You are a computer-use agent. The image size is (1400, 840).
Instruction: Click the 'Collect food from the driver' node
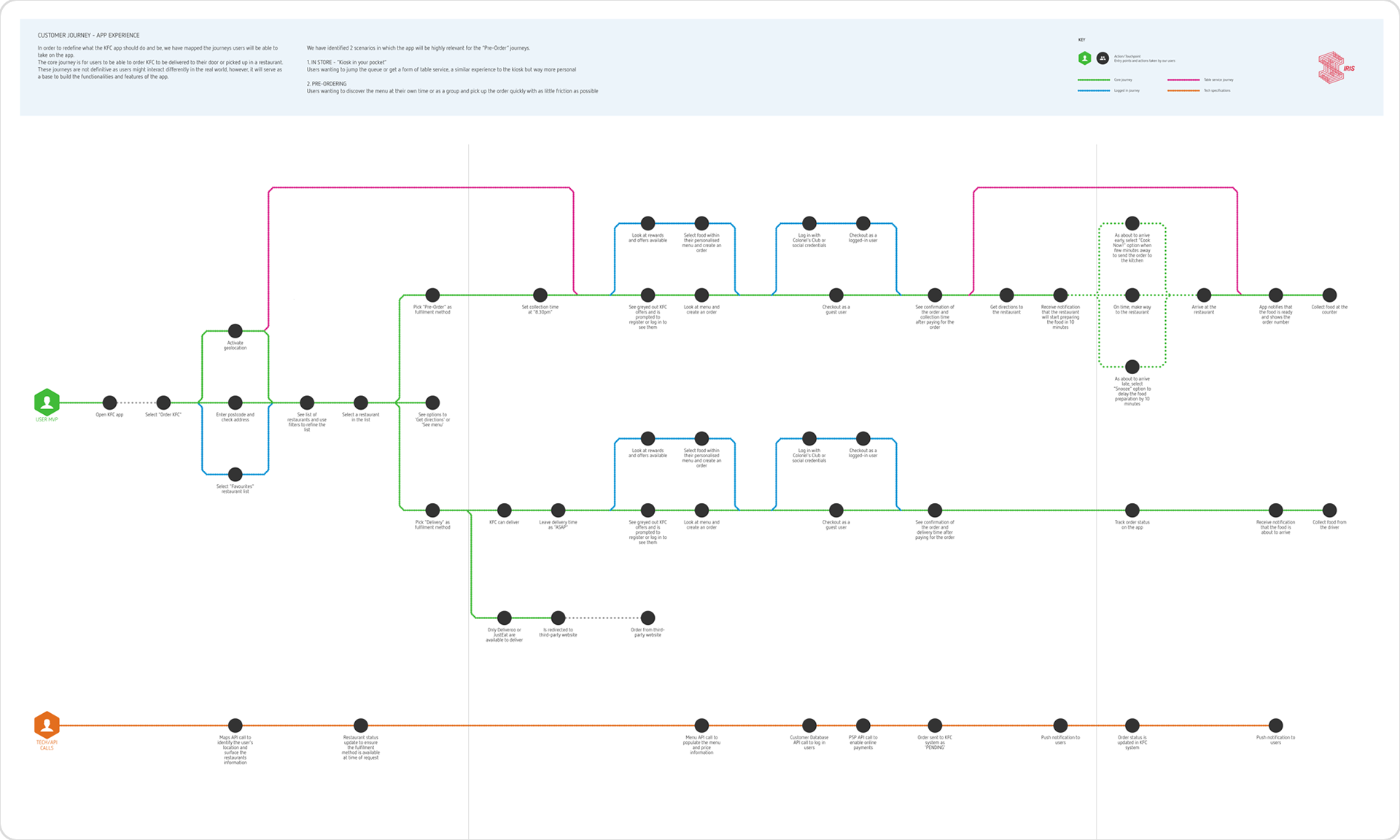coord(1329,510)
